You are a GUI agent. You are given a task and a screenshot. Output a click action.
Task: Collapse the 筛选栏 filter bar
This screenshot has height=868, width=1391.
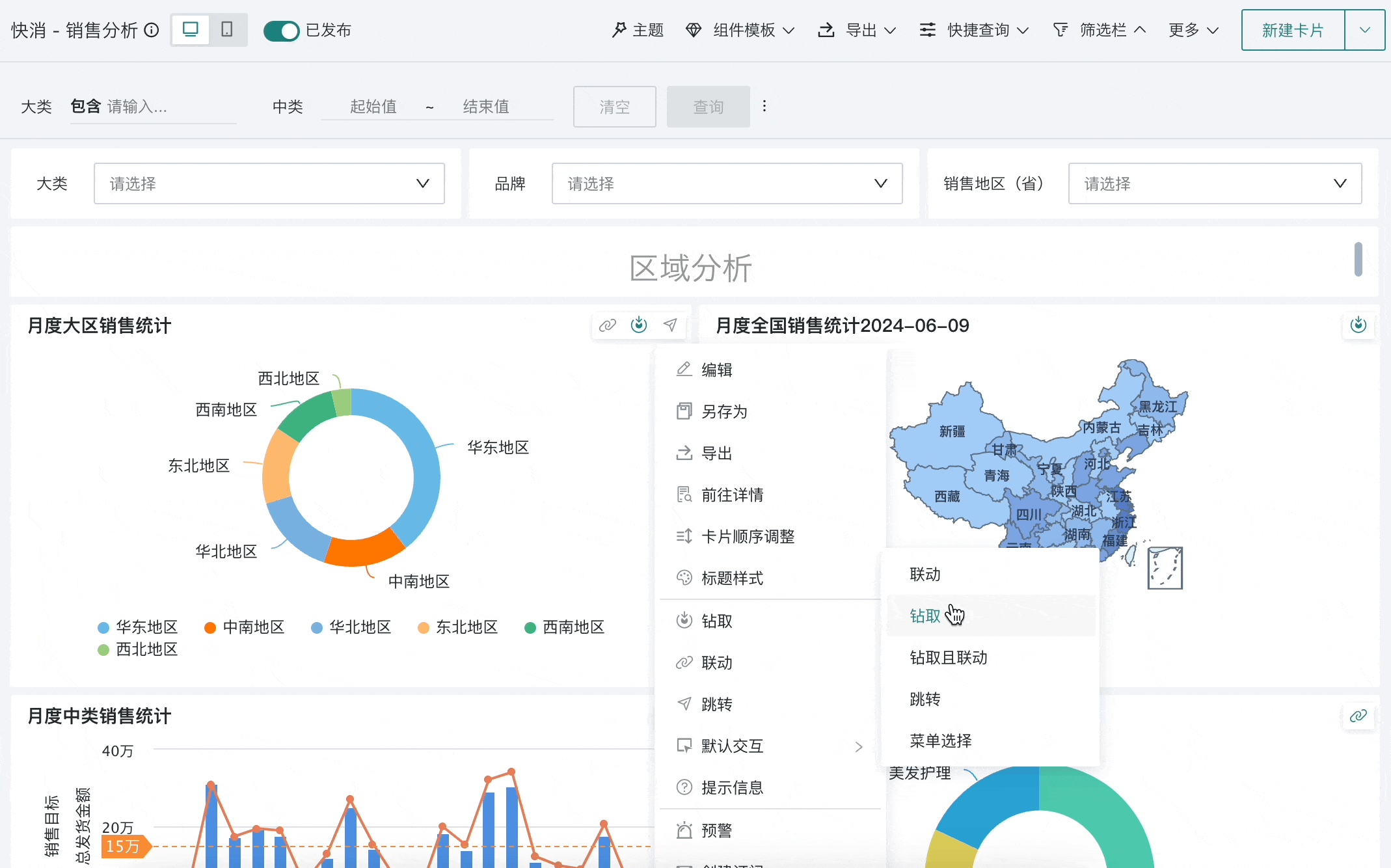[x=1100, y=30]
